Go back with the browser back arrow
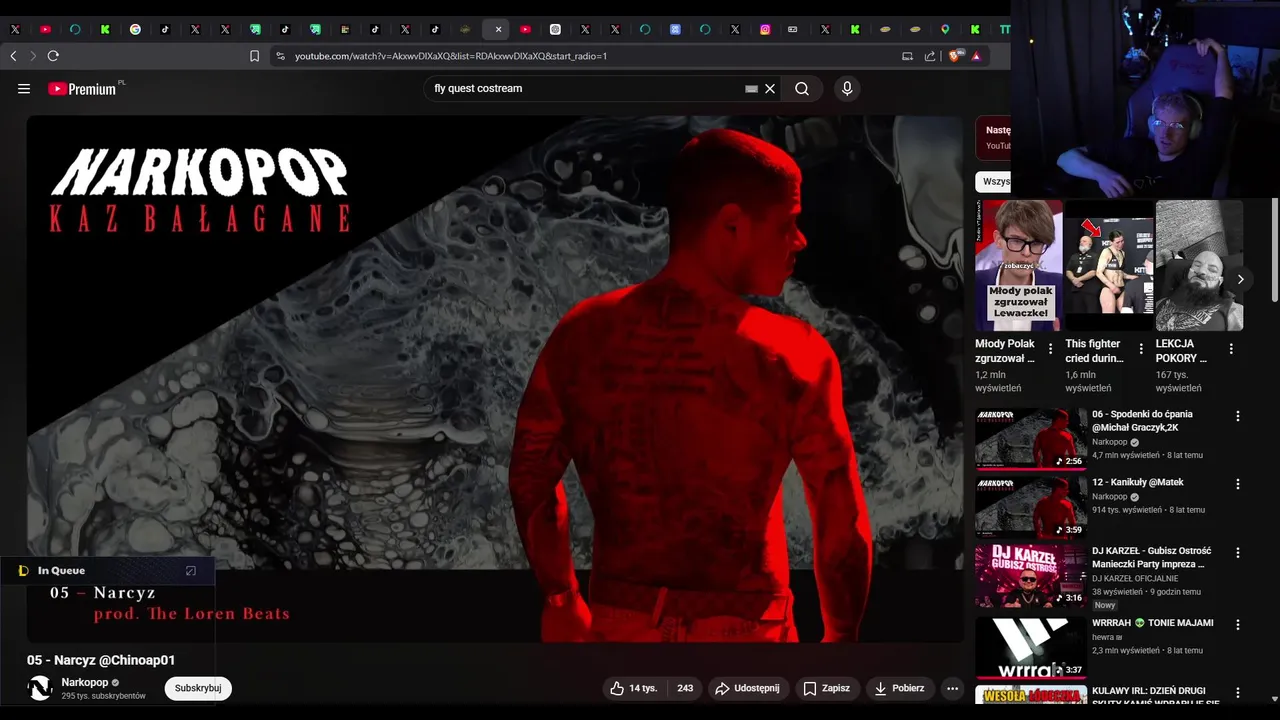The width and height of the screenshot is (1280, 720). (x=14, y=56)
